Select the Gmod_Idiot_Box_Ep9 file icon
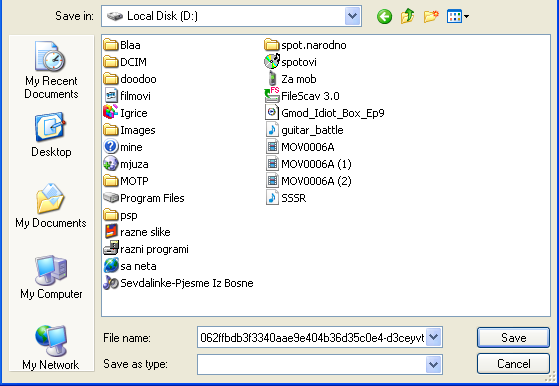The height and width of the screenshot is (386, 559). tap(272, 113)
